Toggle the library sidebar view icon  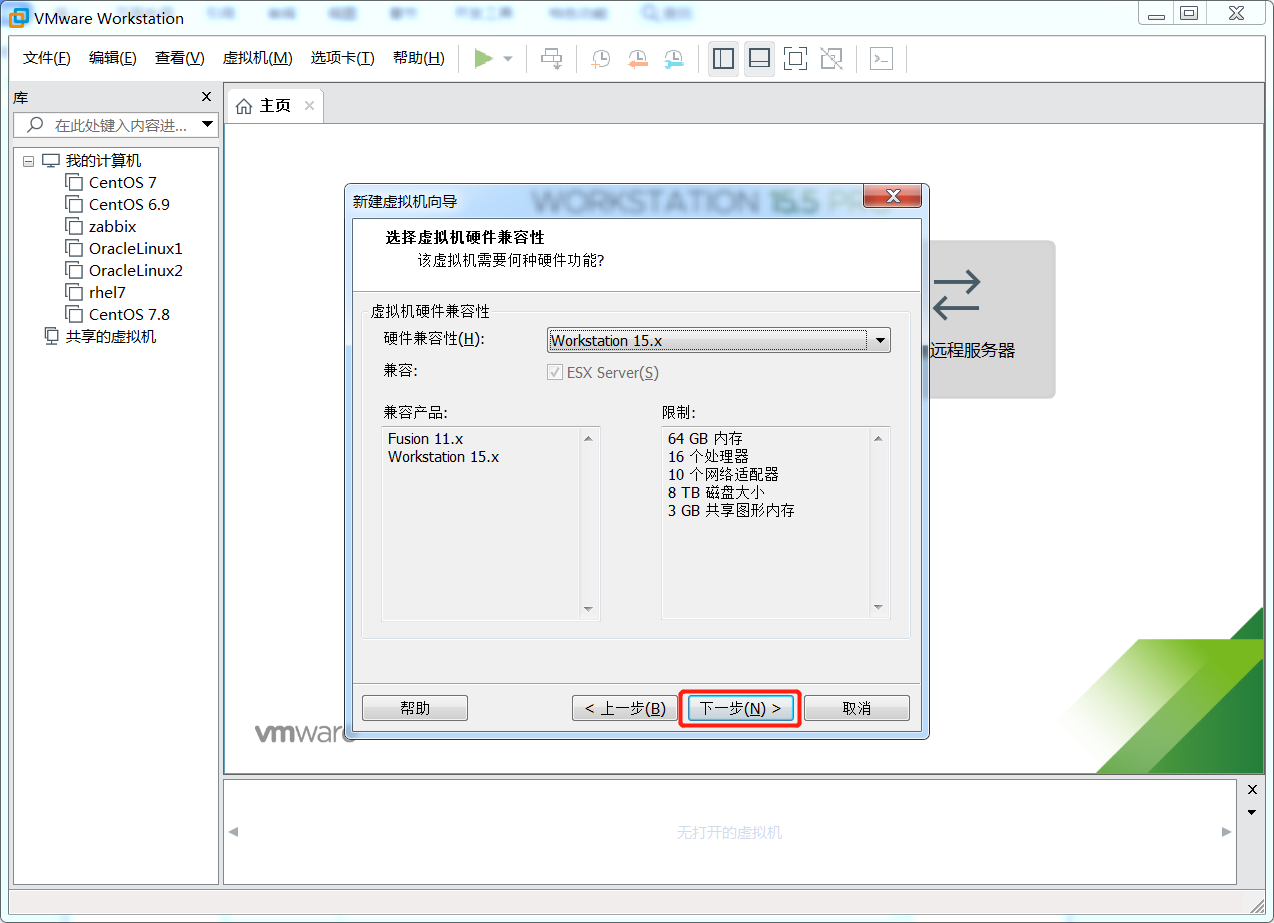tap(723, 59)
